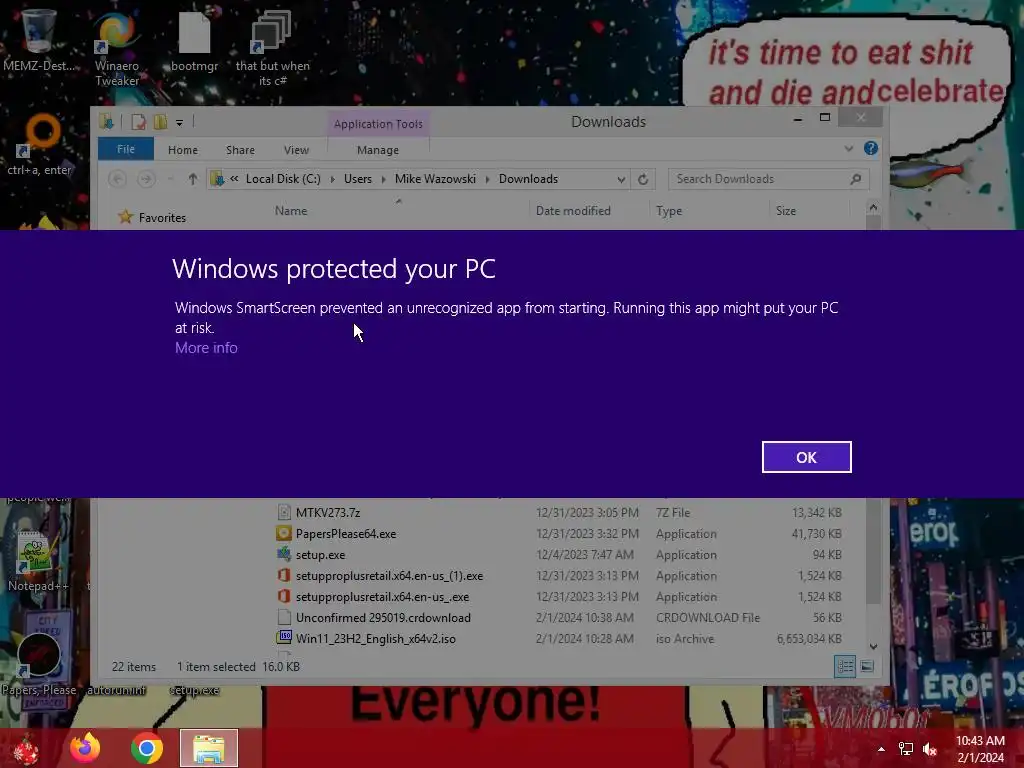Screen dimensions: 1024x768
Task: Open MEMZ-Dest recycle bin desktop icon
Action: [39, 40]
